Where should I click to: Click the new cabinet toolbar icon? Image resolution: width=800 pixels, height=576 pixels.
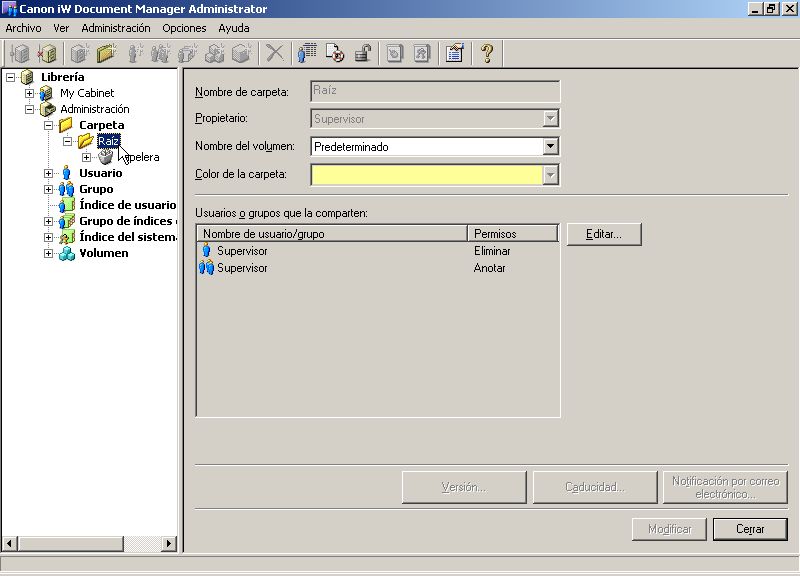pos(79,53)
